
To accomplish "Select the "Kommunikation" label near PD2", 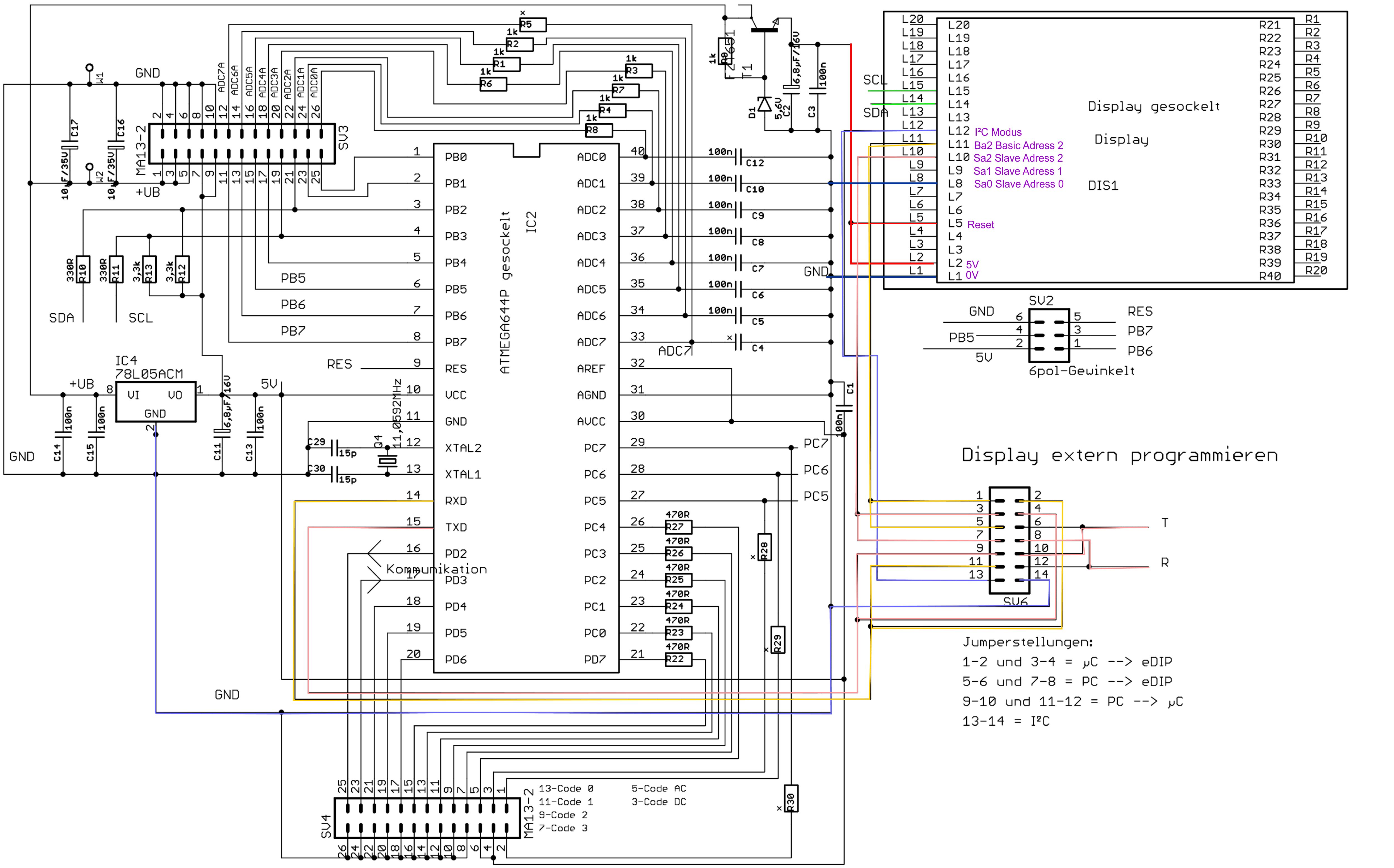I will pos(436,569).
